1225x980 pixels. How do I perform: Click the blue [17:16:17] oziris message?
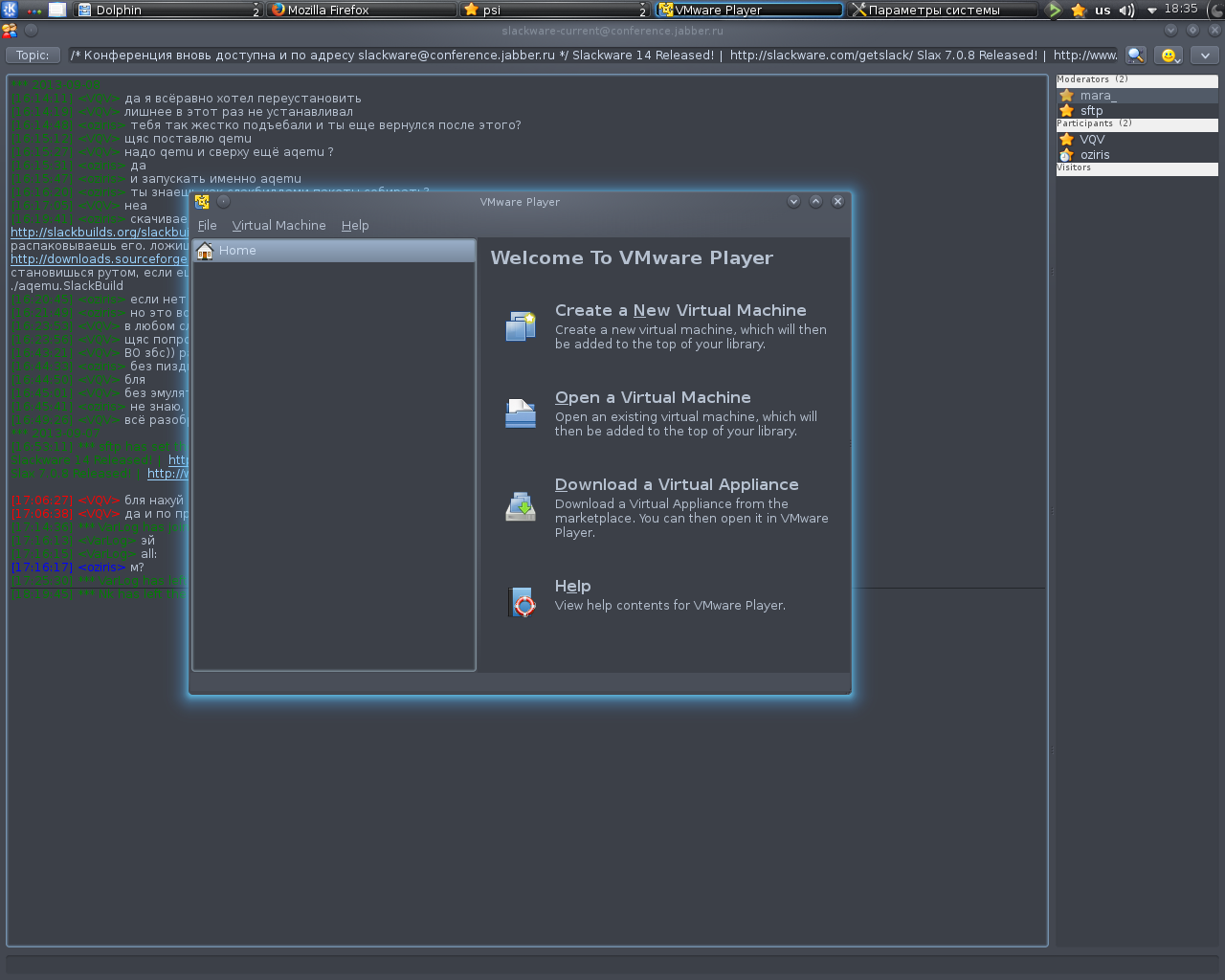(78, 568)
